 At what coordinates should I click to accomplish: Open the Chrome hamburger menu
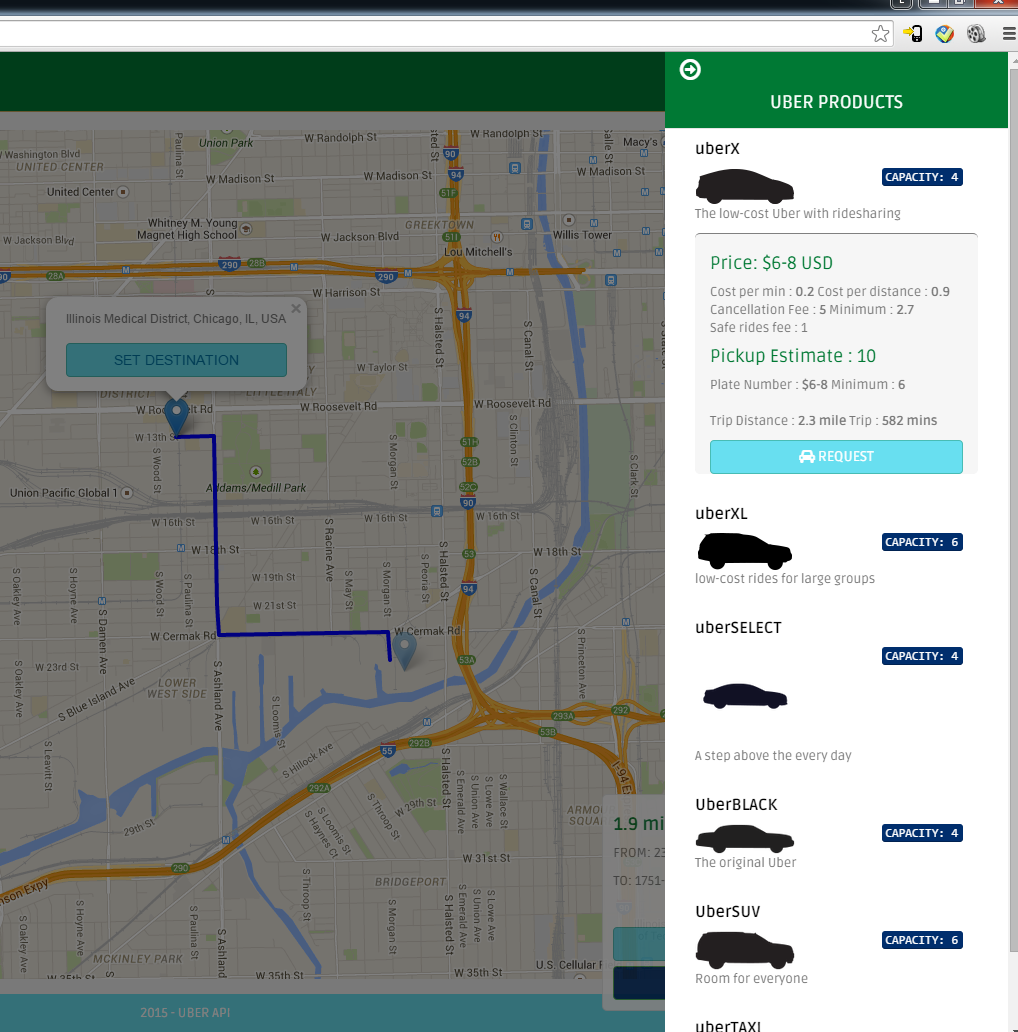click(1009, 34)
